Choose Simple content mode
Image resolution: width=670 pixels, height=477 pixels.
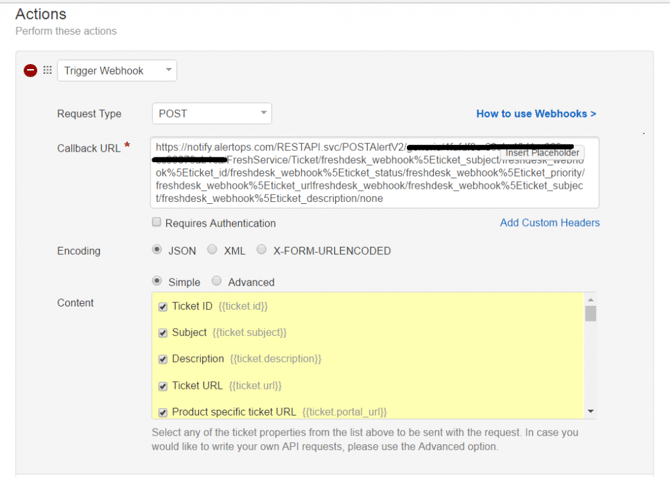click(x=157, y=282)
